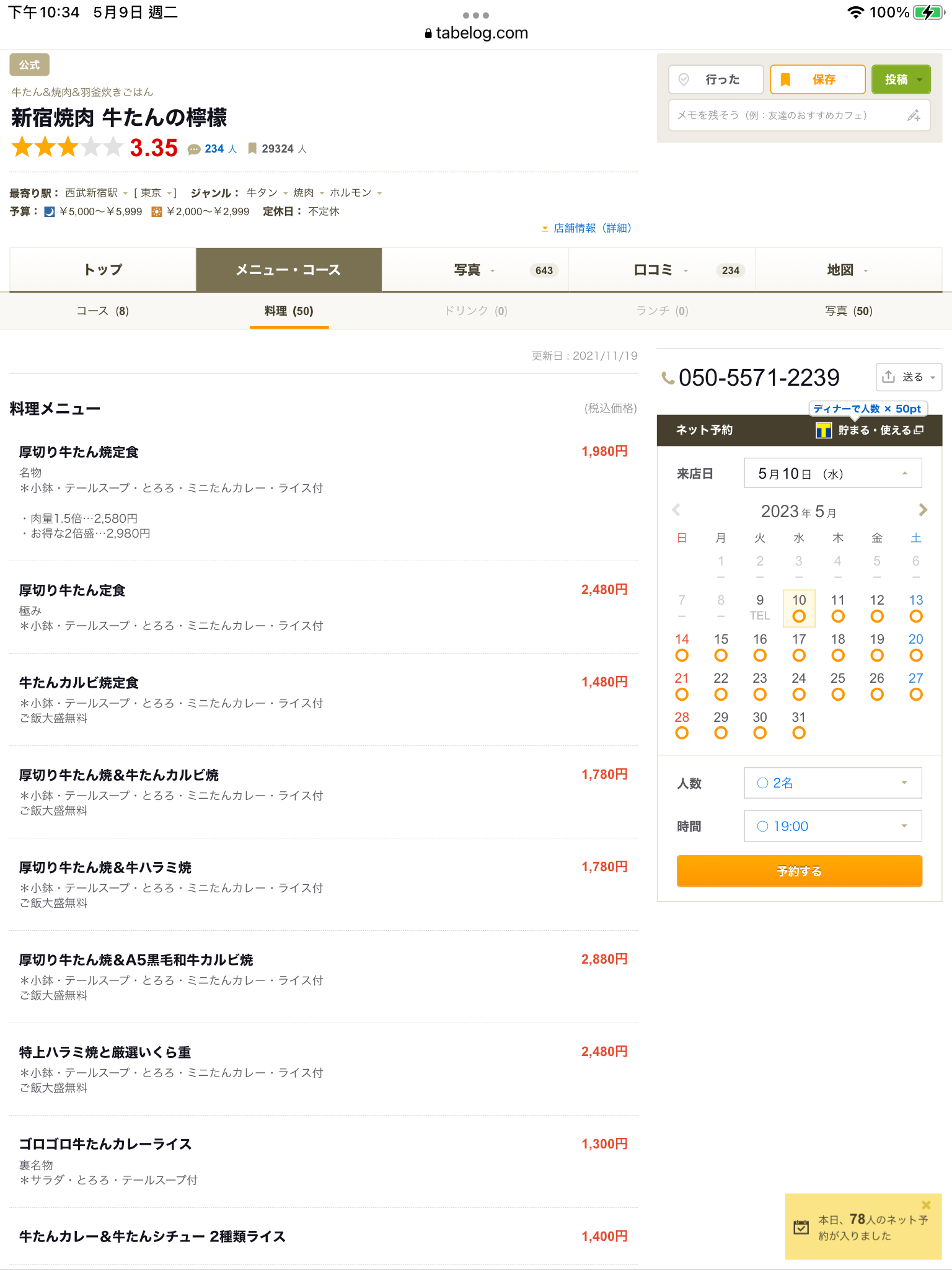Switch to コース (8) sub-tab

(103, 311)
